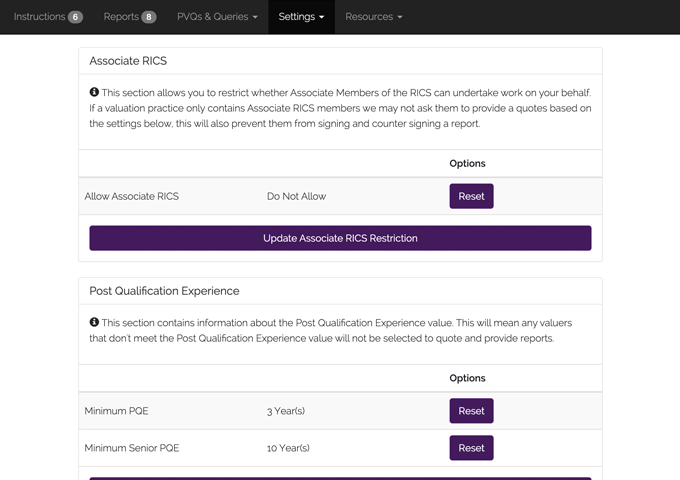Screen dimensions: 680x480
Task: Open the PVQs & Queries dropdown menu
Action: tap(217, 17)
